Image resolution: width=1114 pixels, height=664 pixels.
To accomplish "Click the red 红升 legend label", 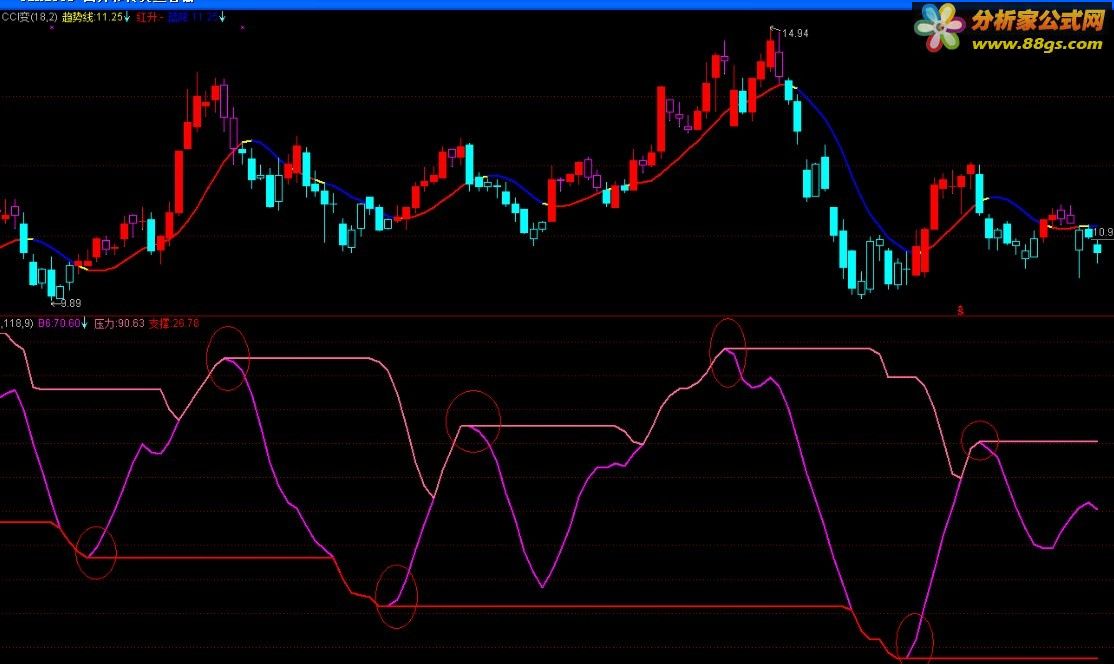I will 148,17.
